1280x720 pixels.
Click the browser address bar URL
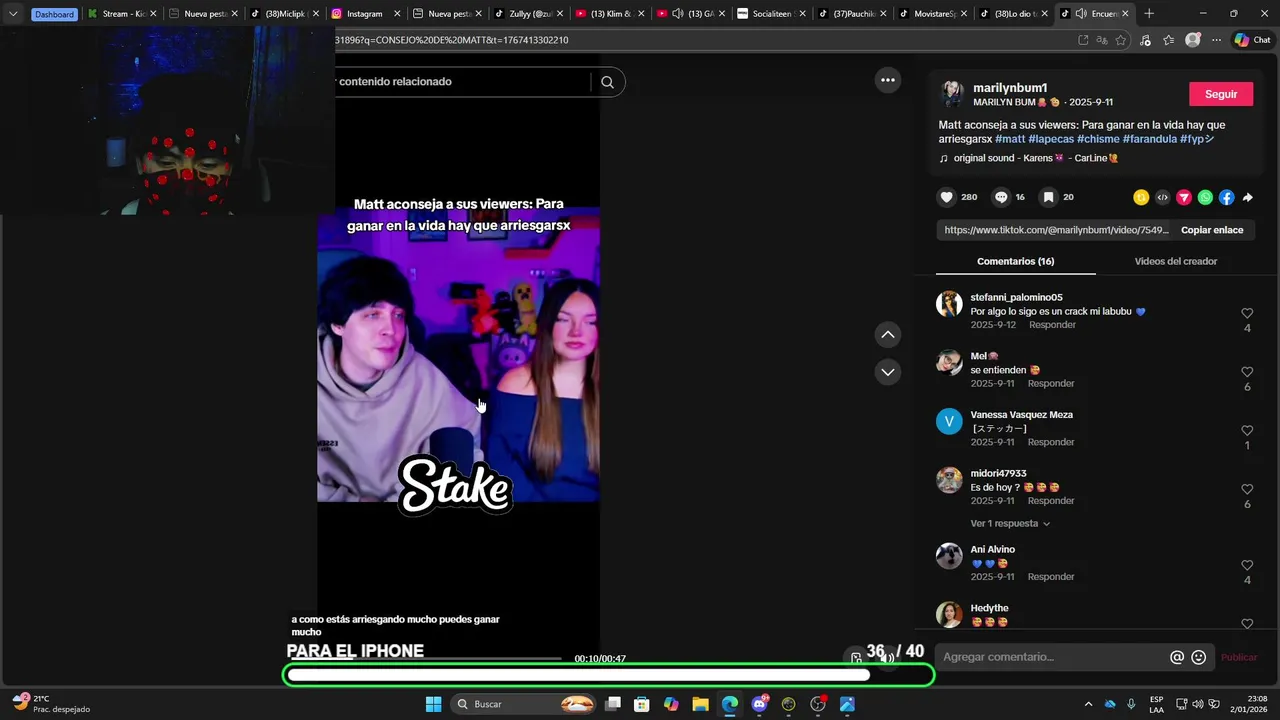click(x=700, y=40)
